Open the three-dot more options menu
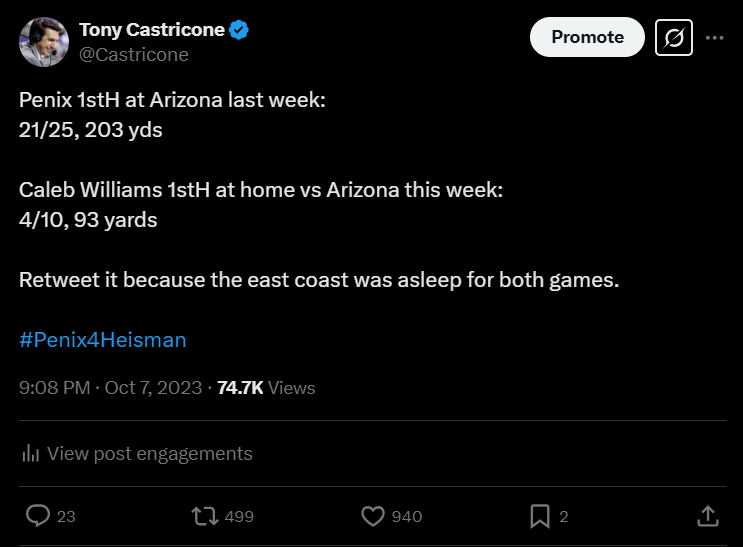The image size is (743, 547). 715,38
